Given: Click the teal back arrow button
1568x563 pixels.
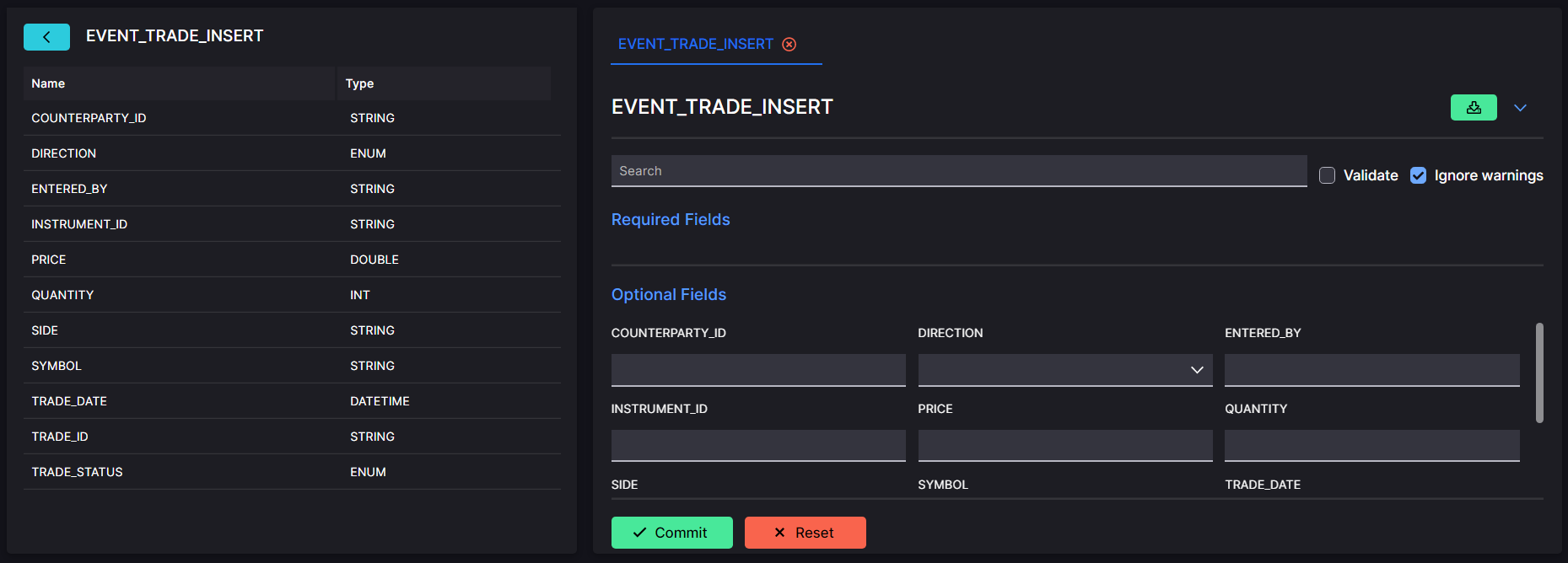Looking at the screenshot, I should point(46,36).
